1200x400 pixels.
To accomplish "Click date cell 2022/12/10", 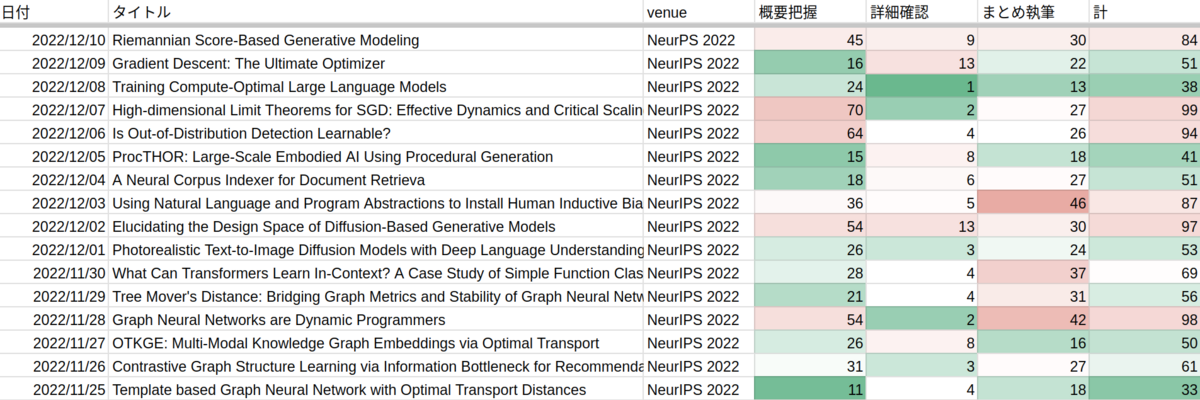I will coord(54,41).
